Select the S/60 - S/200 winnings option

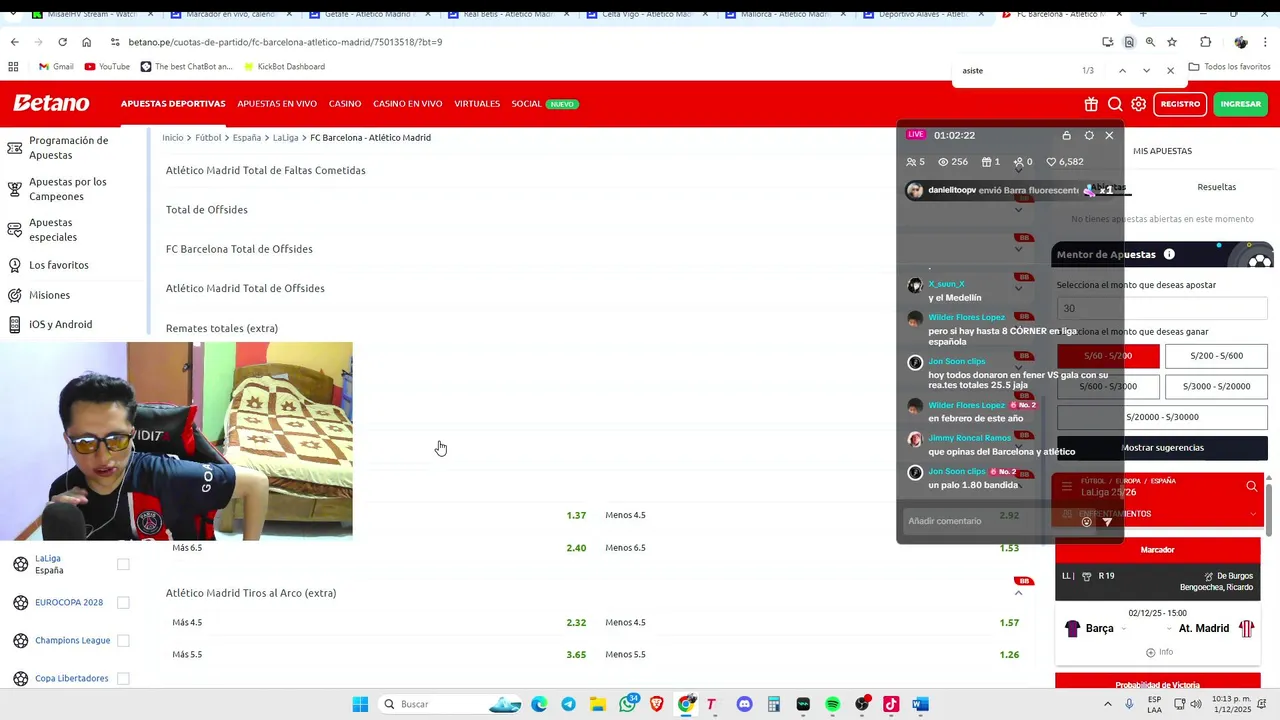tap(1108, 356)
